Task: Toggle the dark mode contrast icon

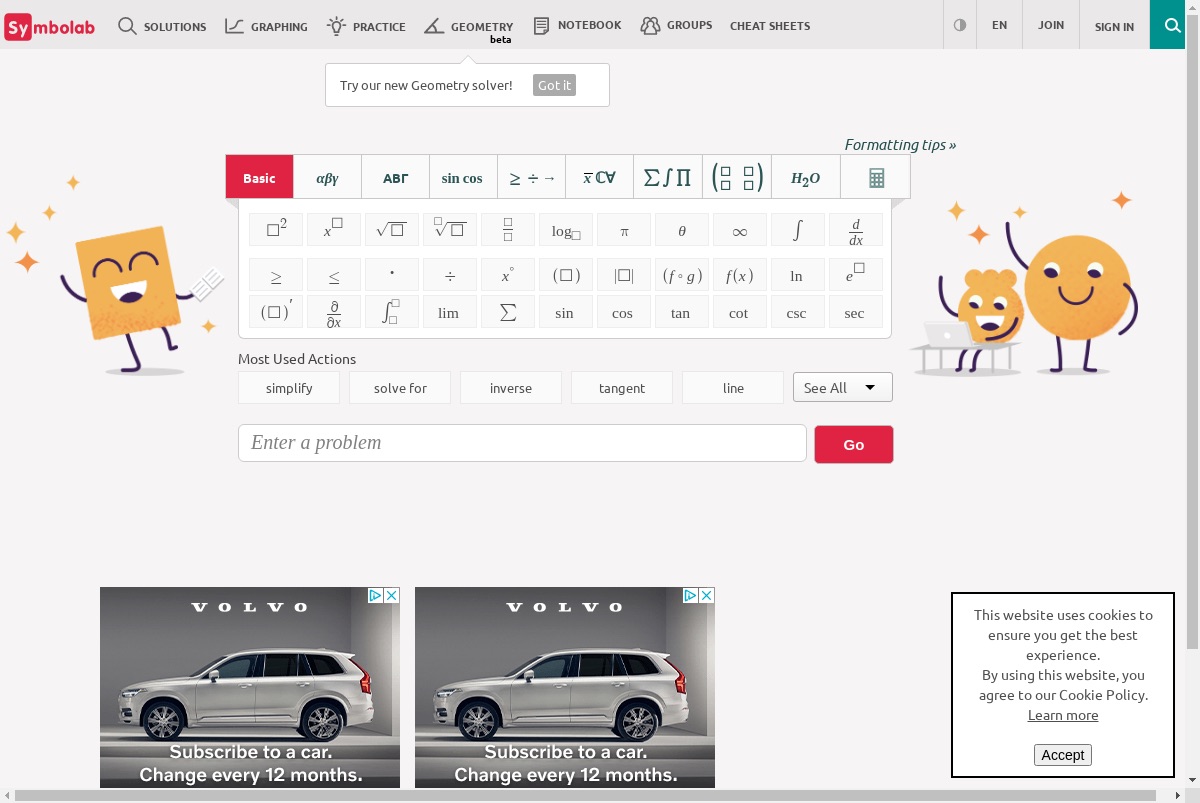Action: (x=960, y=25)
